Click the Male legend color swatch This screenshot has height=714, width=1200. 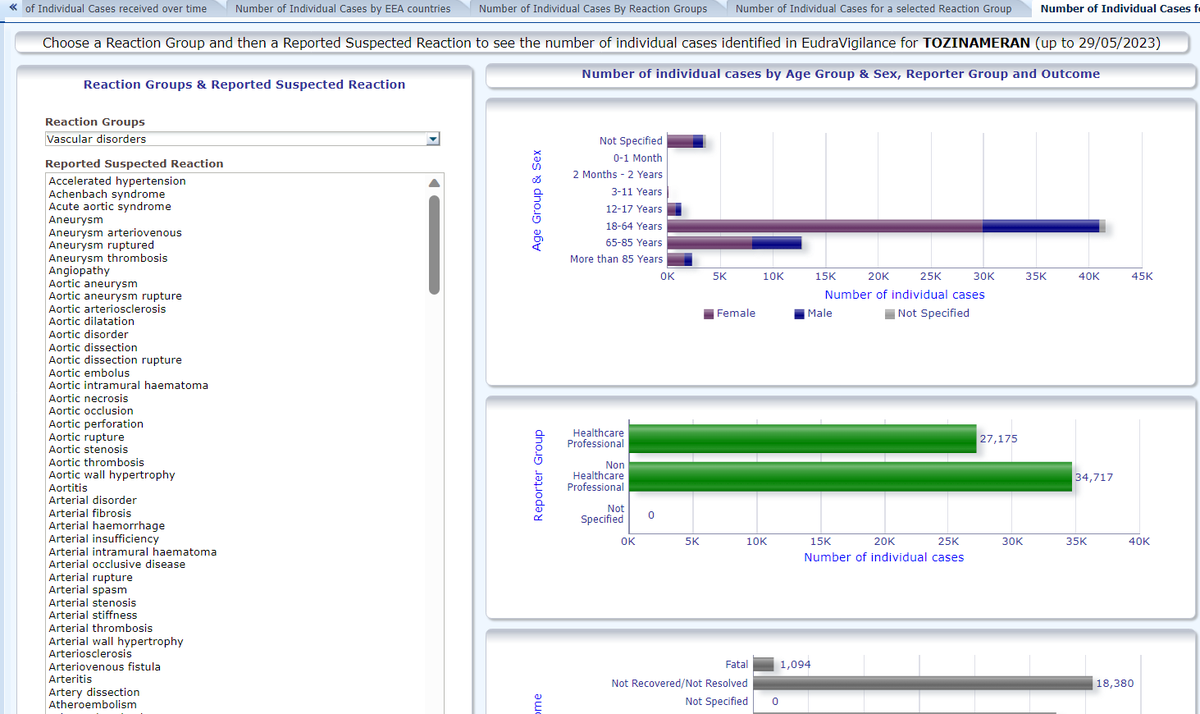(x=800, y=314)
